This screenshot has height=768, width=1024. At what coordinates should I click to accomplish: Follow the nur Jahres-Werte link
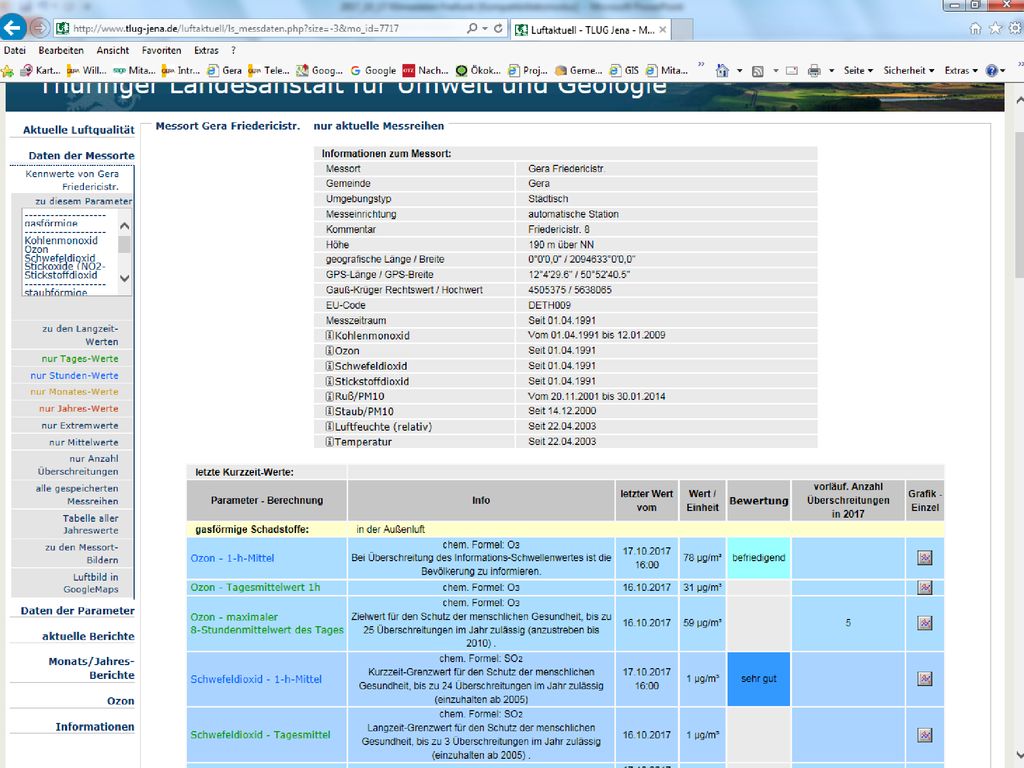coord(78,408)
